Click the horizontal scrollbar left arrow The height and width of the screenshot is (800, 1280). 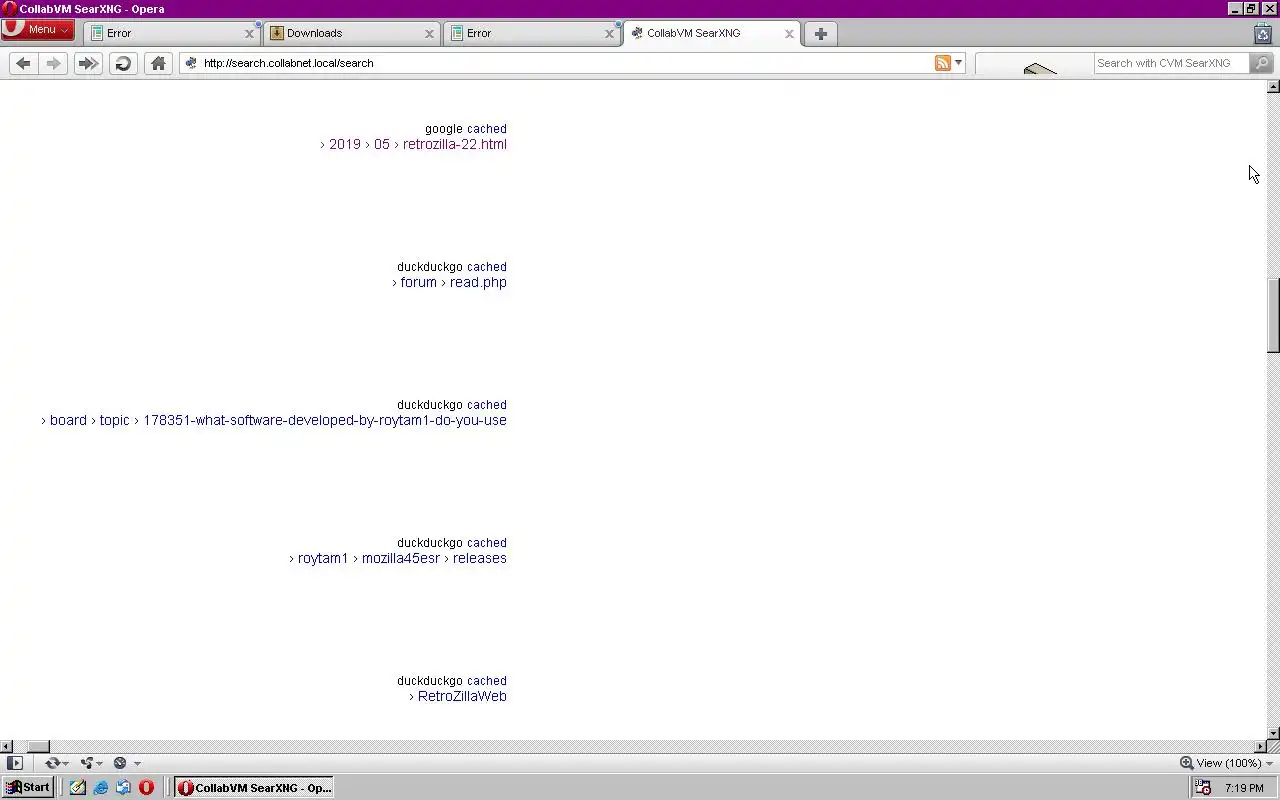6,746
